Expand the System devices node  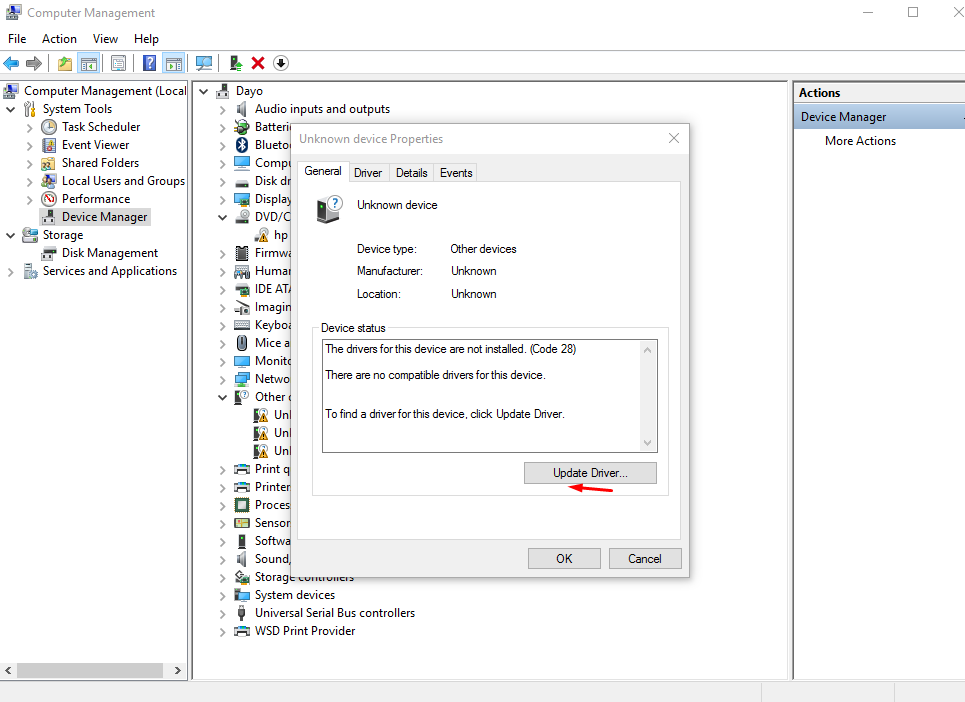(x=222, y=595)
